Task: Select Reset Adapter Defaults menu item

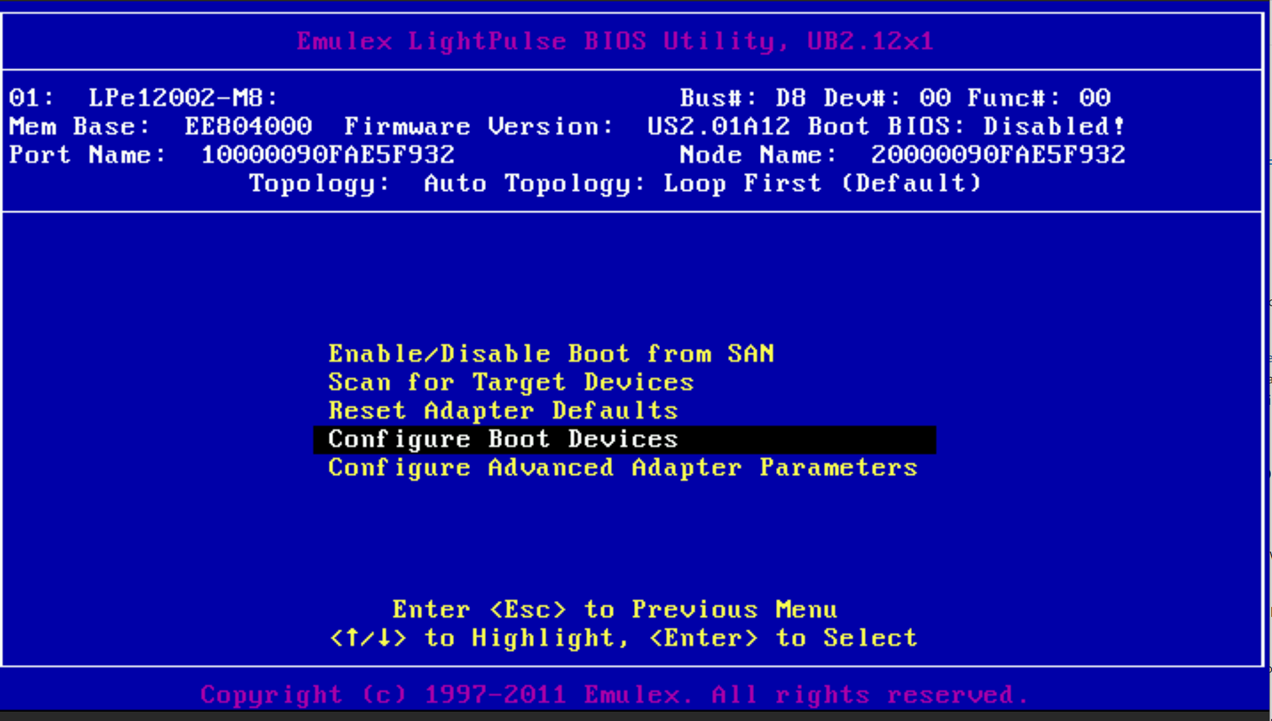Action: click(503, 411)
